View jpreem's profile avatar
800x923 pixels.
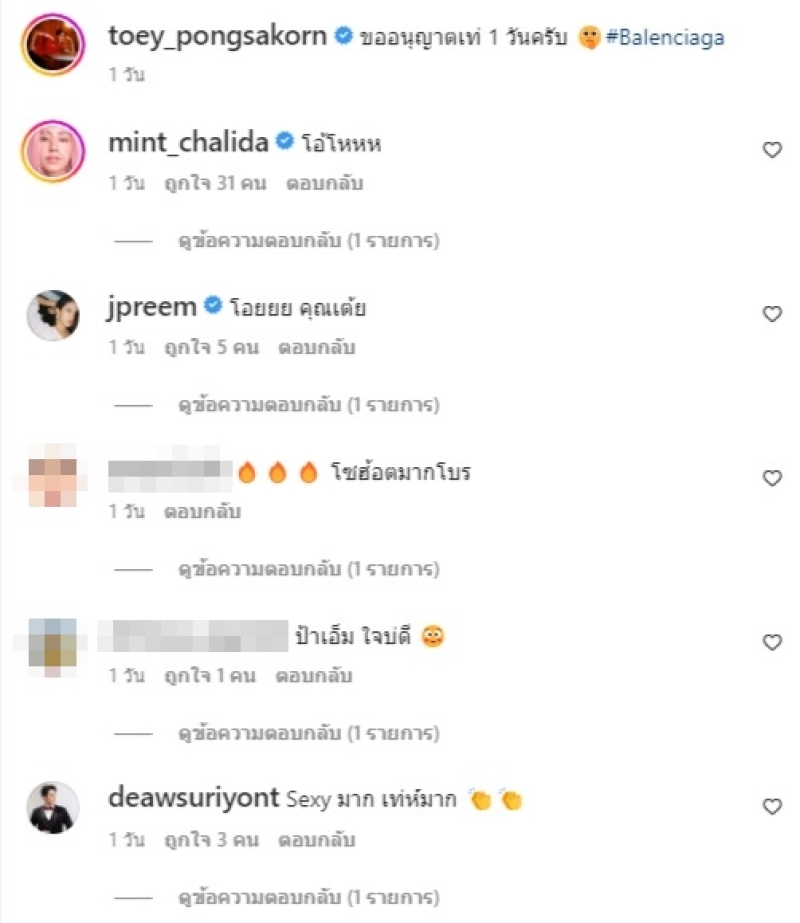(x=53, y=315)
